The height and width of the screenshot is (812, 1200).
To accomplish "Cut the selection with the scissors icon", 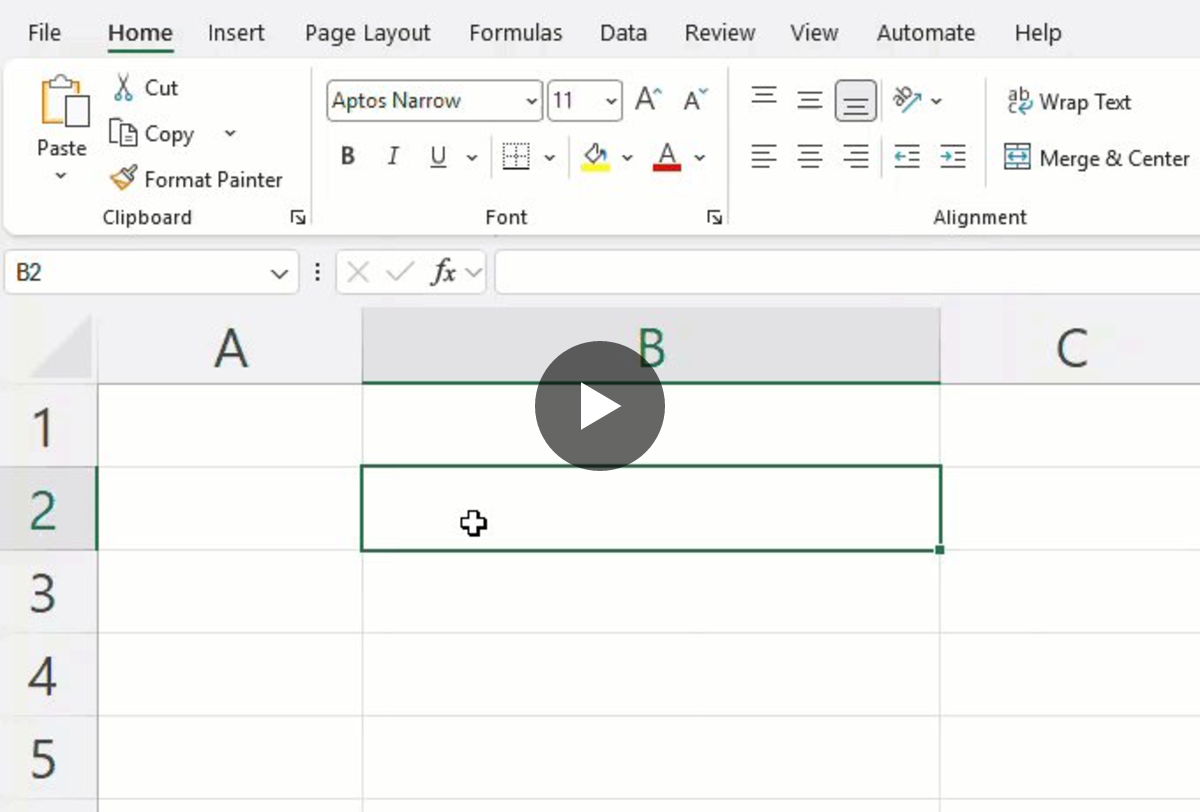I will [x=123, y=87].
